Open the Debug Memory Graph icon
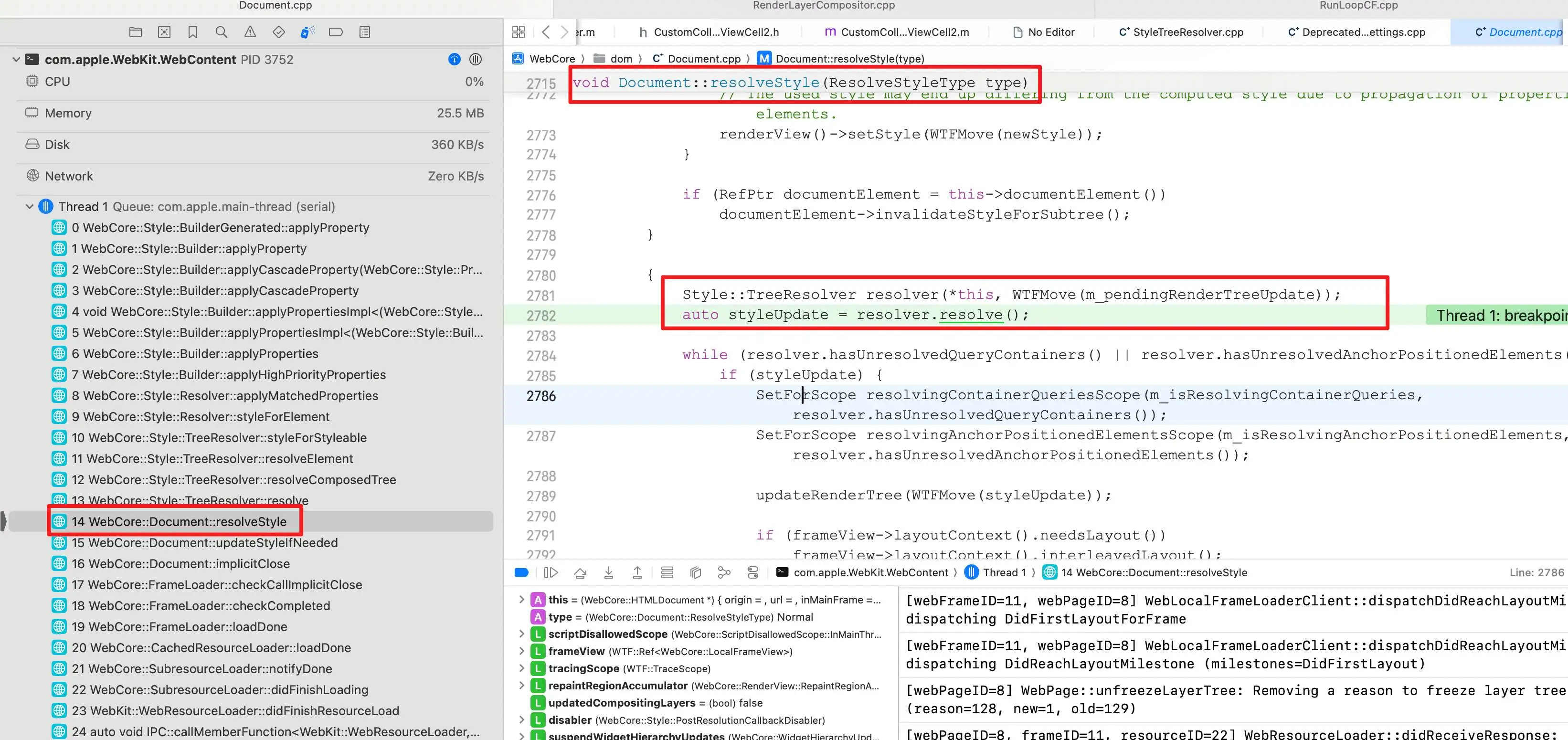 (724, 572)
